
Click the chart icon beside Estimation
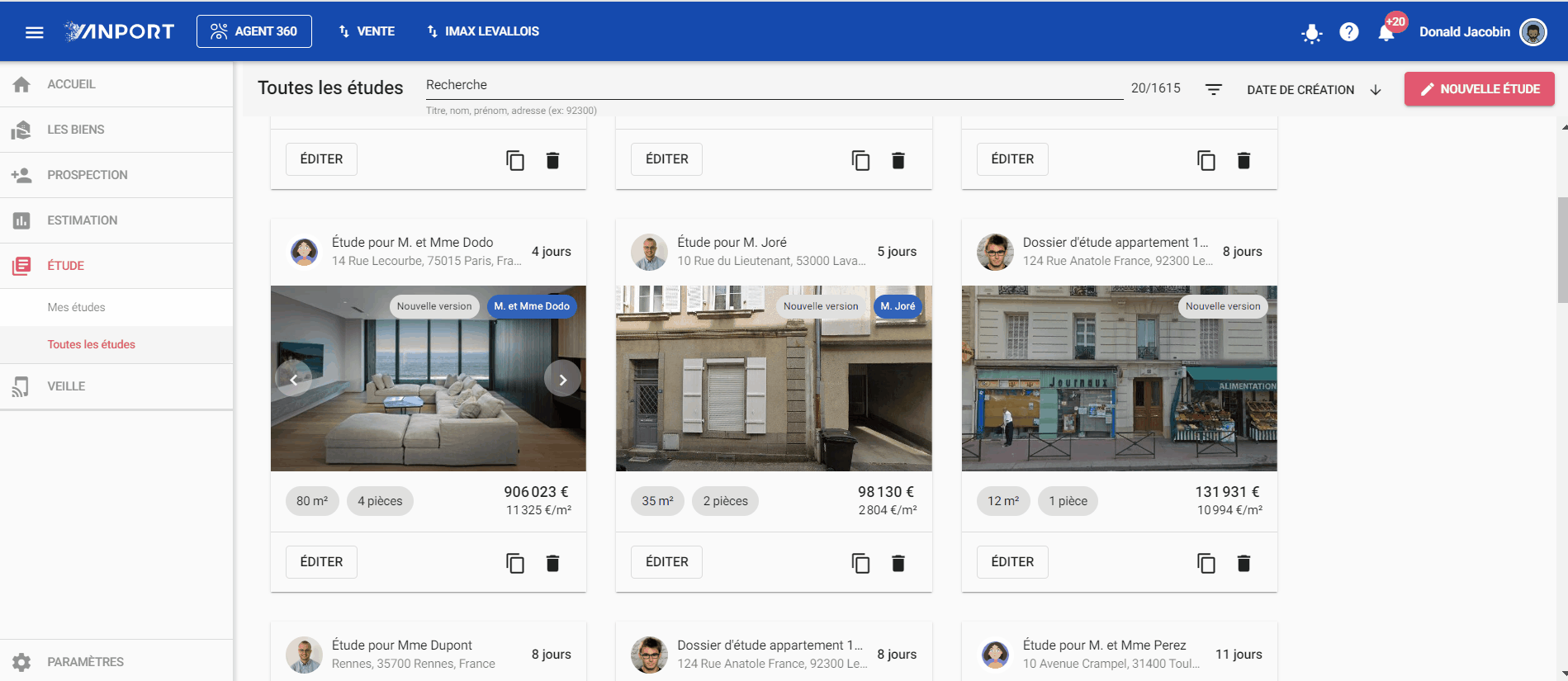tap(22, 220)
